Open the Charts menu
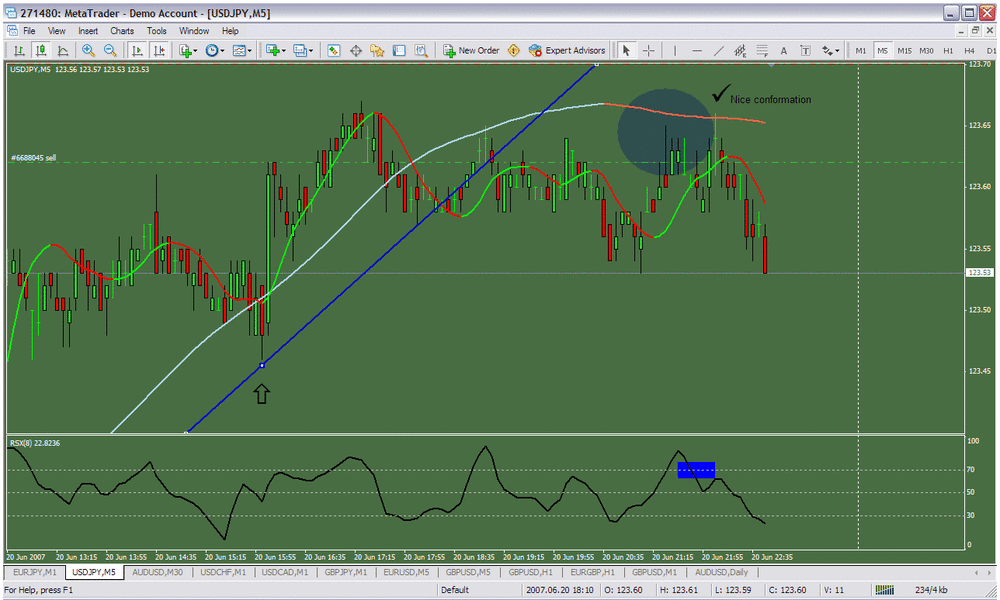This screenshot has width=1000, height=600. click(122, 31)
